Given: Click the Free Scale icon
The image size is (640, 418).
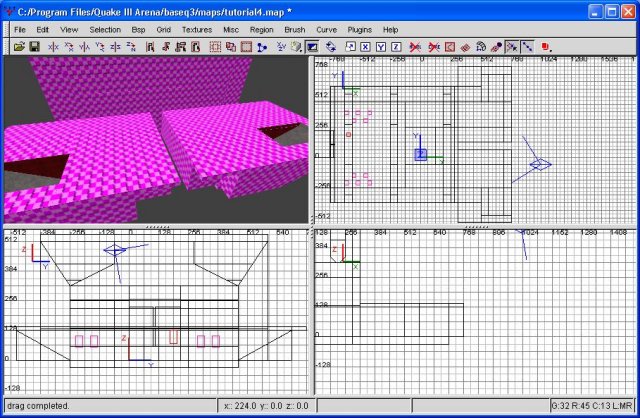Looking at the screenshot, I should (350, 47).
